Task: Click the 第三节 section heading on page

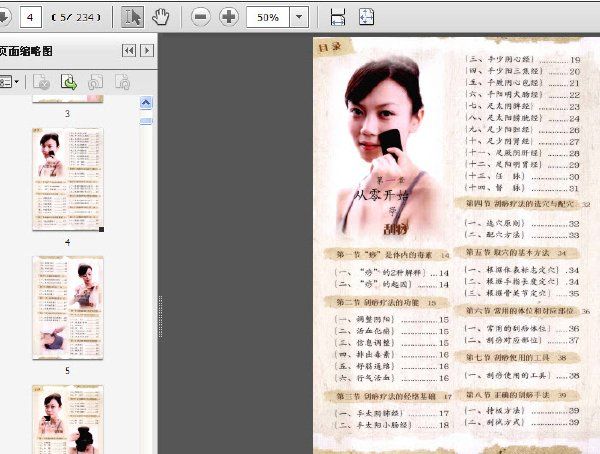Action: click(x=386, y=396)
